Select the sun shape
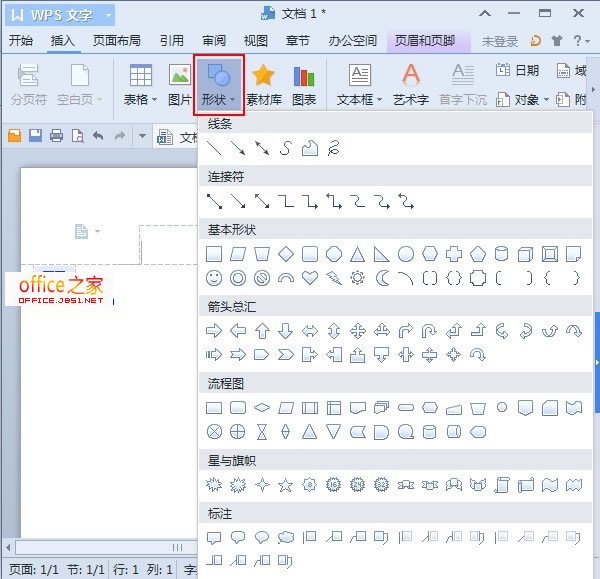The image size is (600, 579). point(357,278)
